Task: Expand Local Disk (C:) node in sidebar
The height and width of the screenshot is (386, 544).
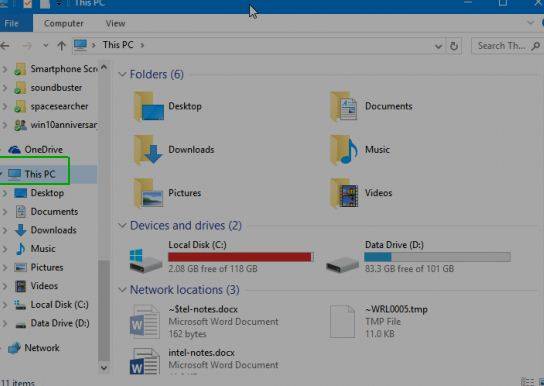Action: pos(5,304)
